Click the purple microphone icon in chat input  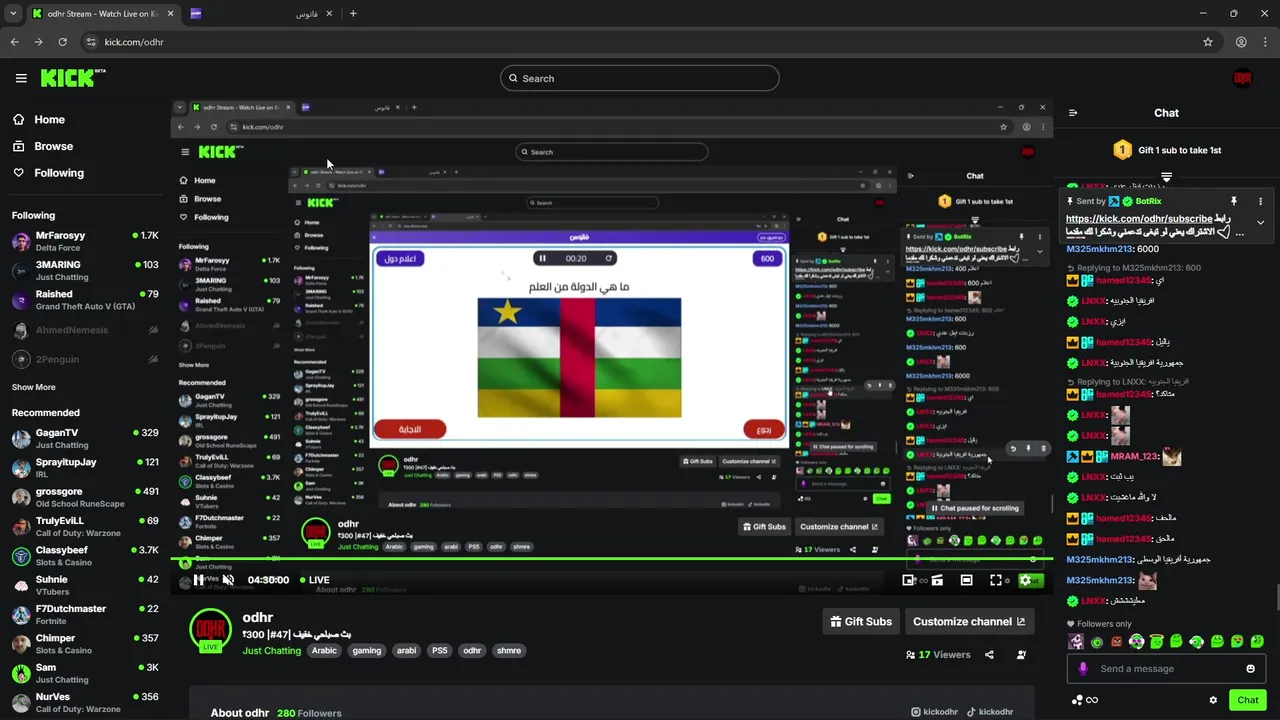tap(1083, 669)
